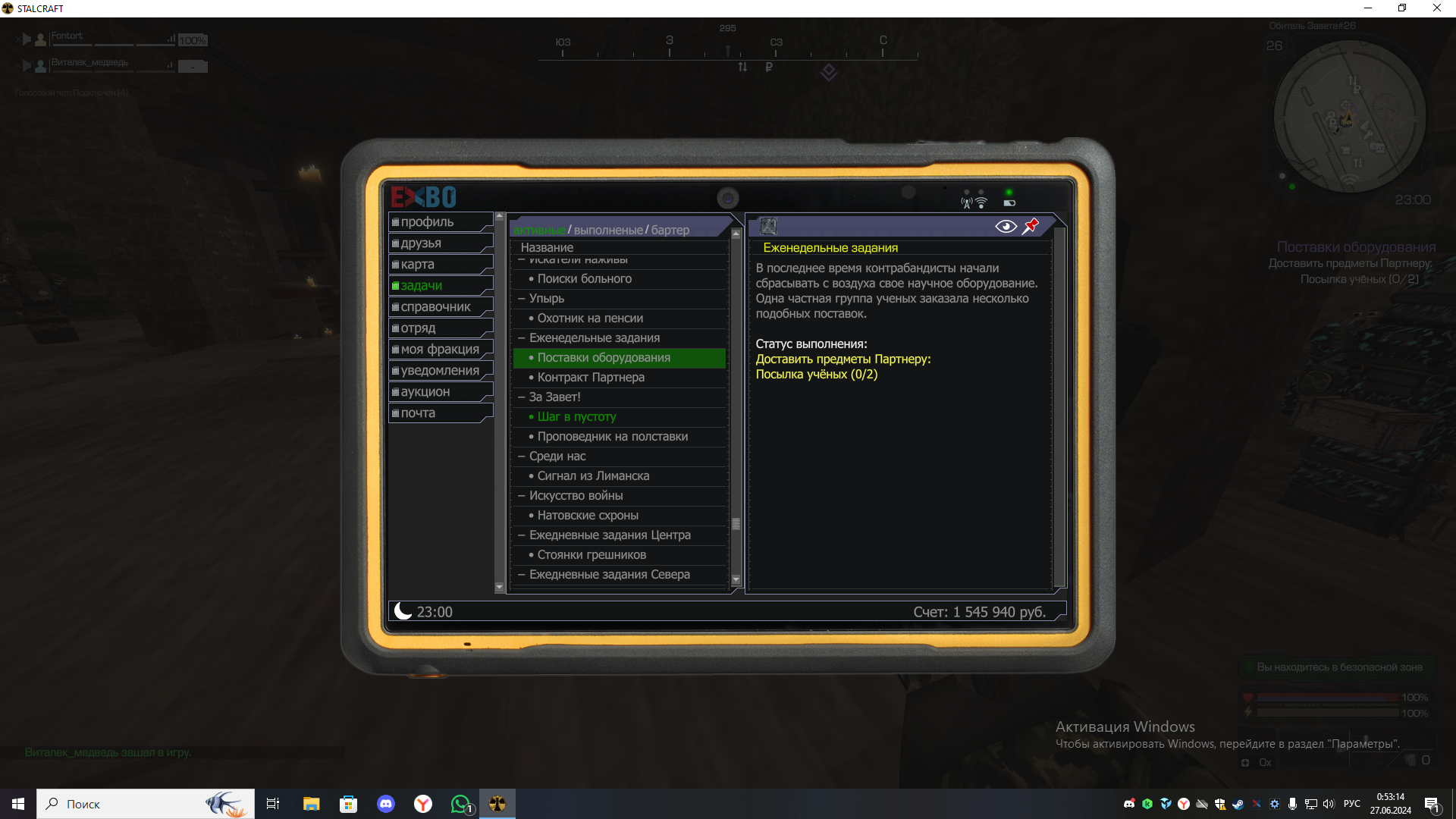The image size is (1456, 819).
Task: Collapse the Еженедельные задания quest group
Action: (522, 338)
